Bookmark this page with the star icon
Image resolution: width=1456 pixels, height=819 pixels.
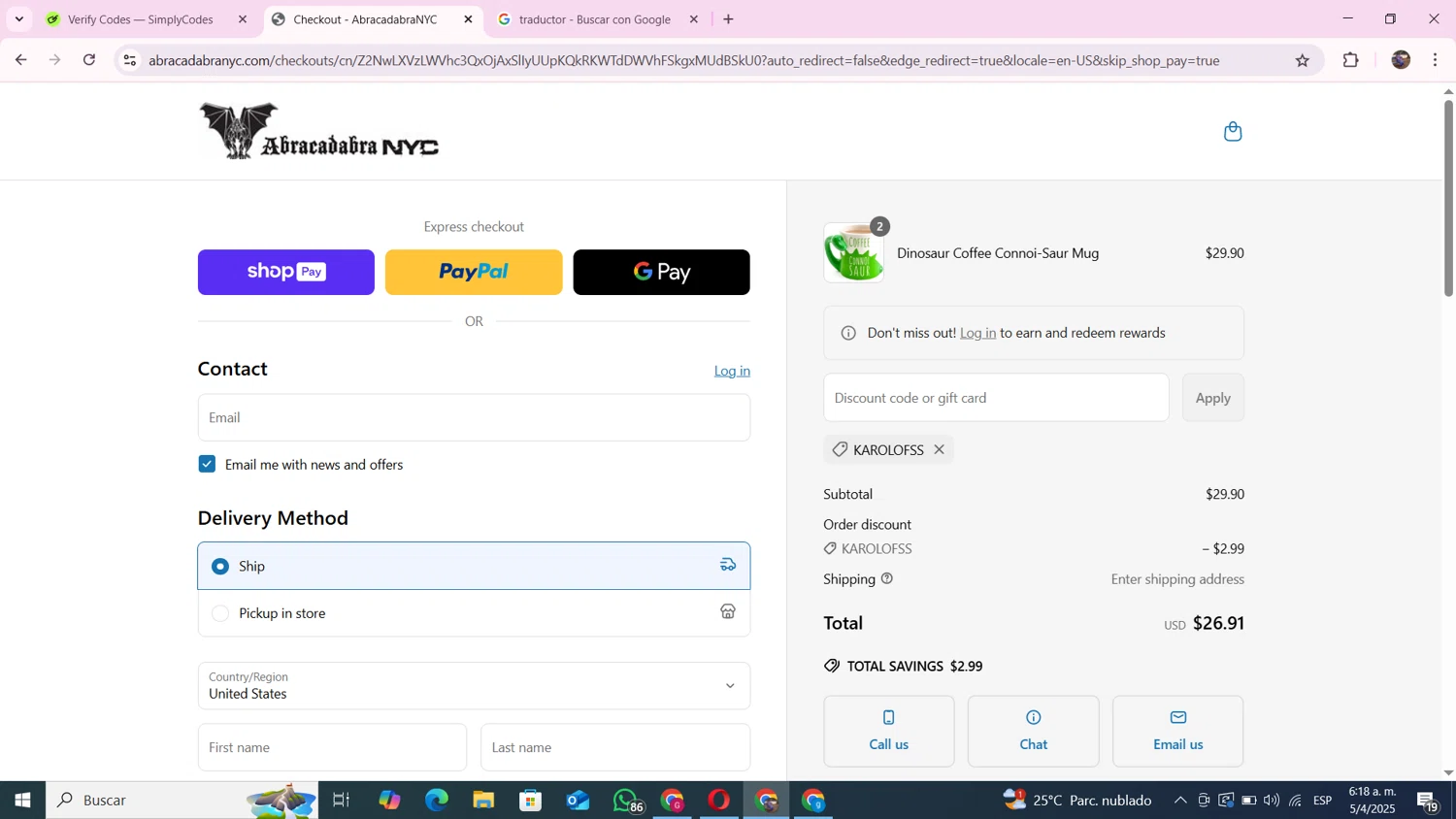pos(1303,60)
